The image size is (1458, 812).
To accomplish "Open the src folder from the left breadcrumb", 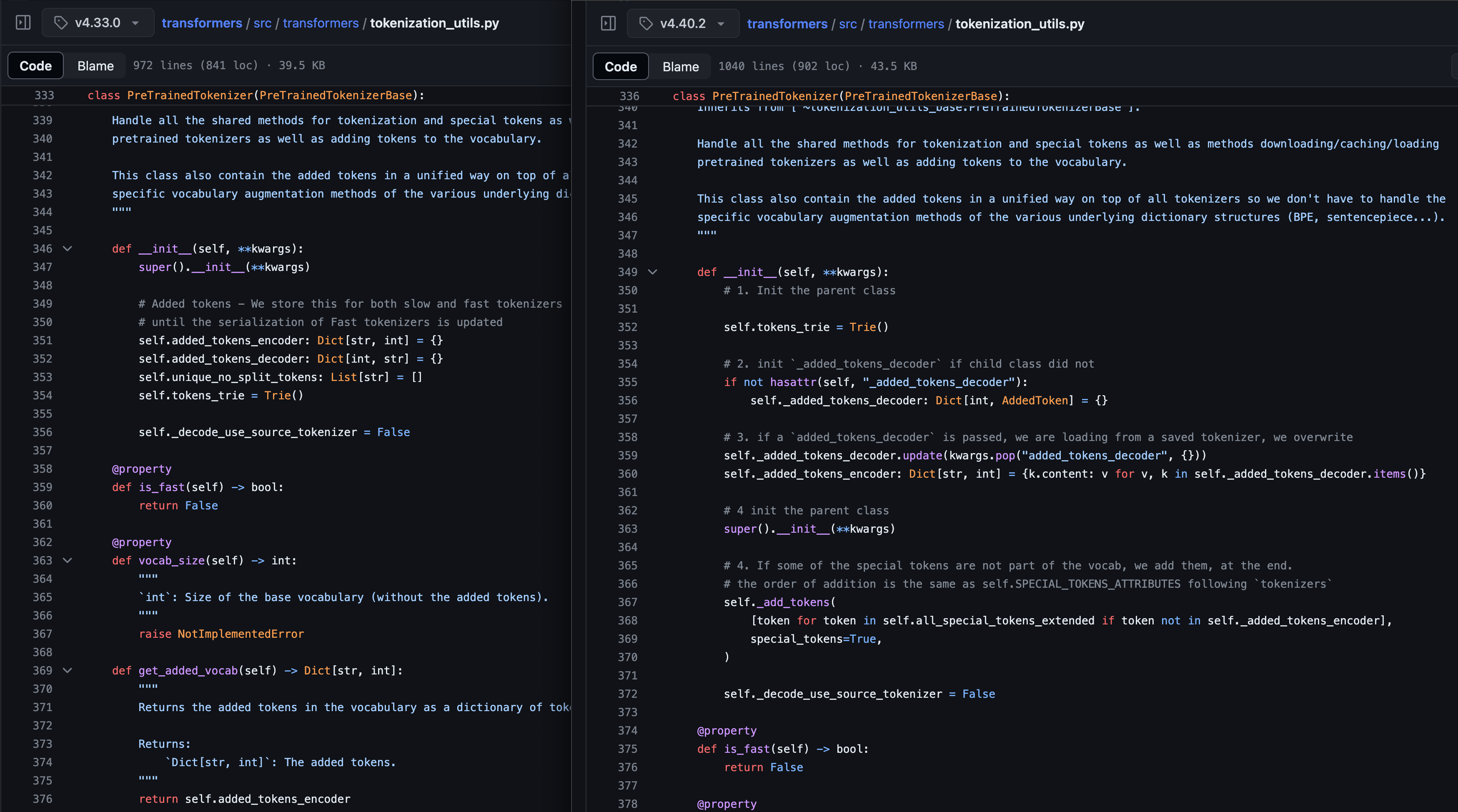I will pyautogui.click(x=262, y=23).
